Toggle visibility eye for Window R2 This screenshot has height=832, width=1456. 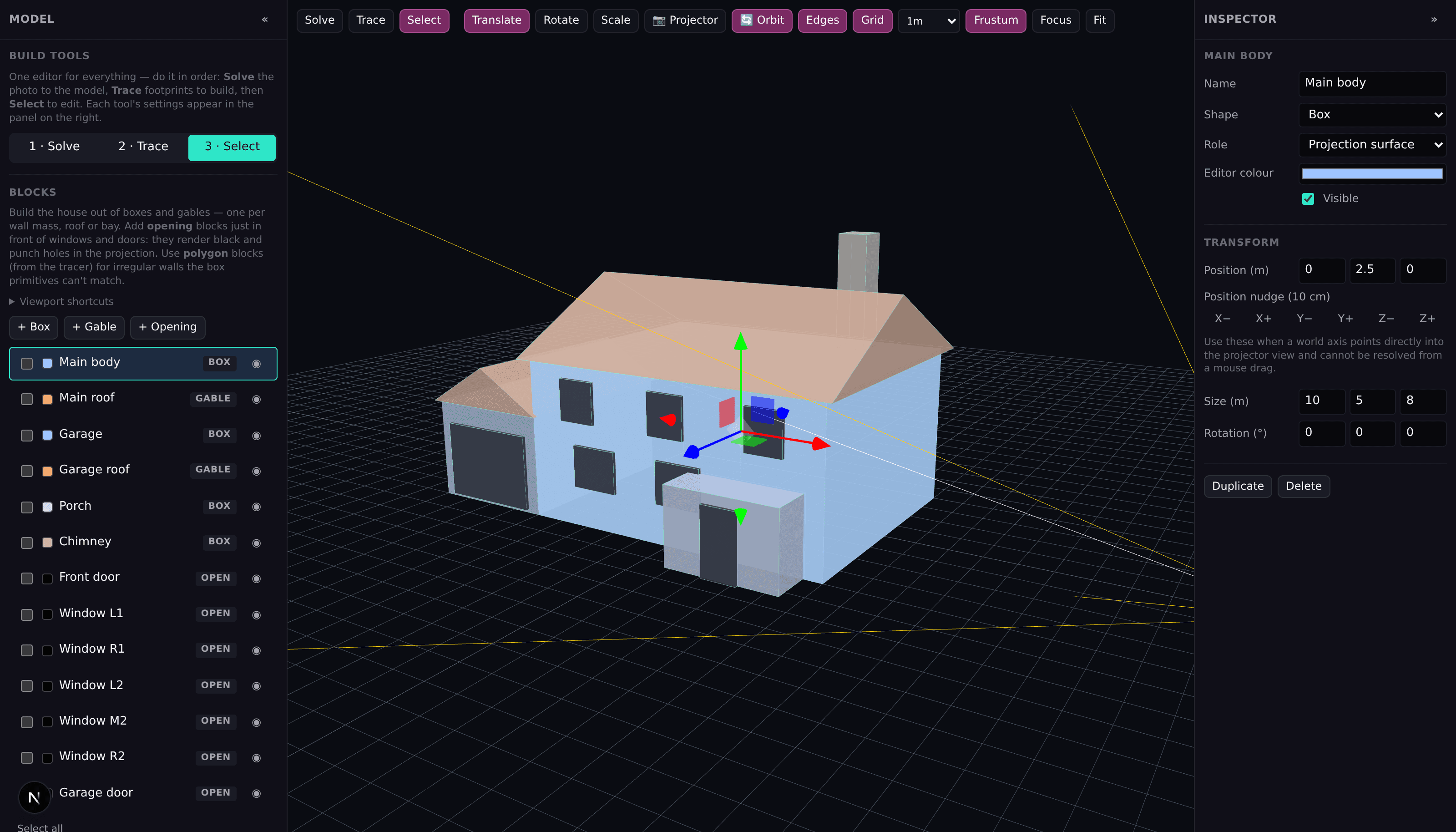tap(257, 758)
